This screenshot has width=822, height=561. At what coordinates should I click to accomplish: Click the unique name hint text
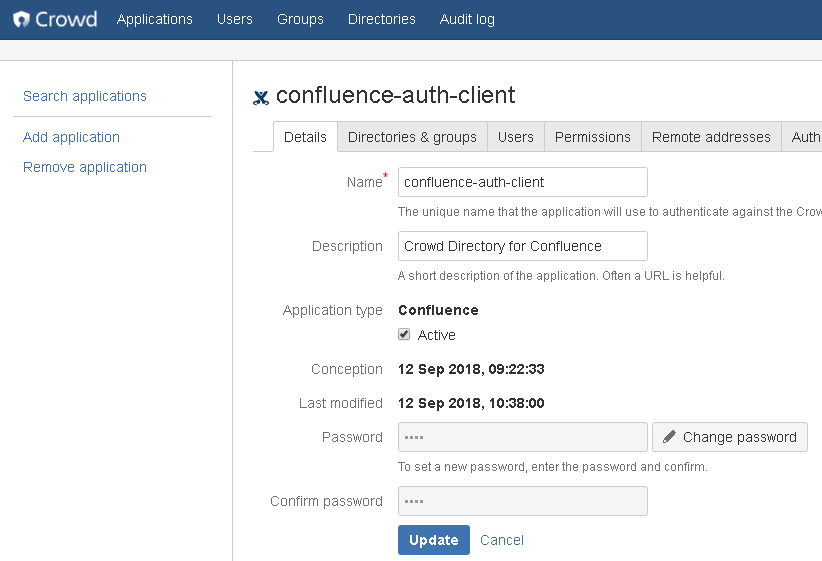click(x=610, y=212)
